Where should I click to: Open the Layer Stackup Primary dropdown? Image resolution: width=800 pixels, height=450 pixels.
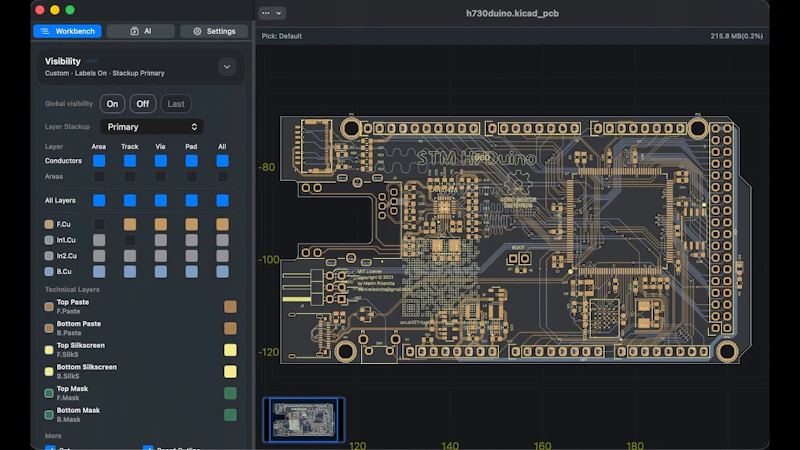152,127
